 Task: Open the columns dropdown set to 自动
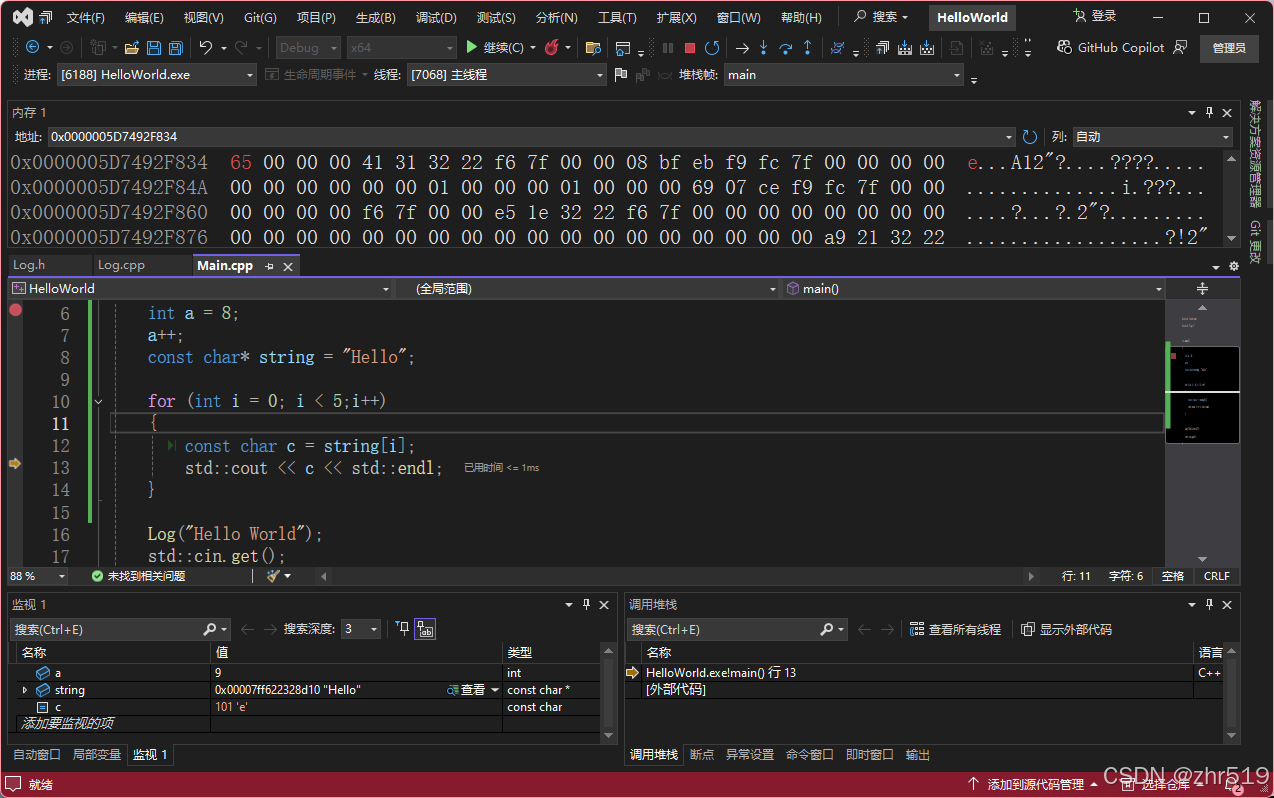pos(1226,136)
